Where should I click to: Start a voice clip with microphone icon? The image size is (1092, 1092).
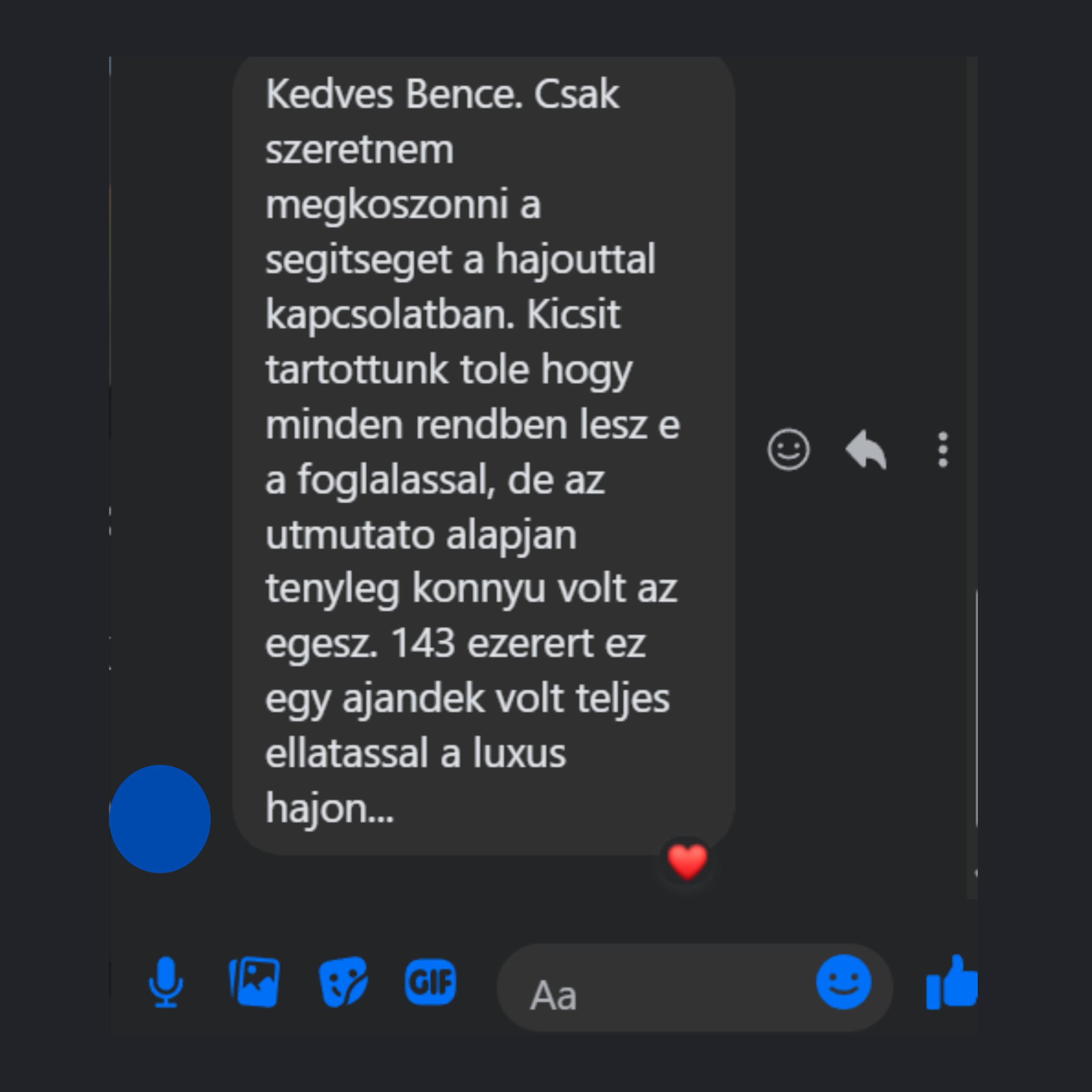166,982
